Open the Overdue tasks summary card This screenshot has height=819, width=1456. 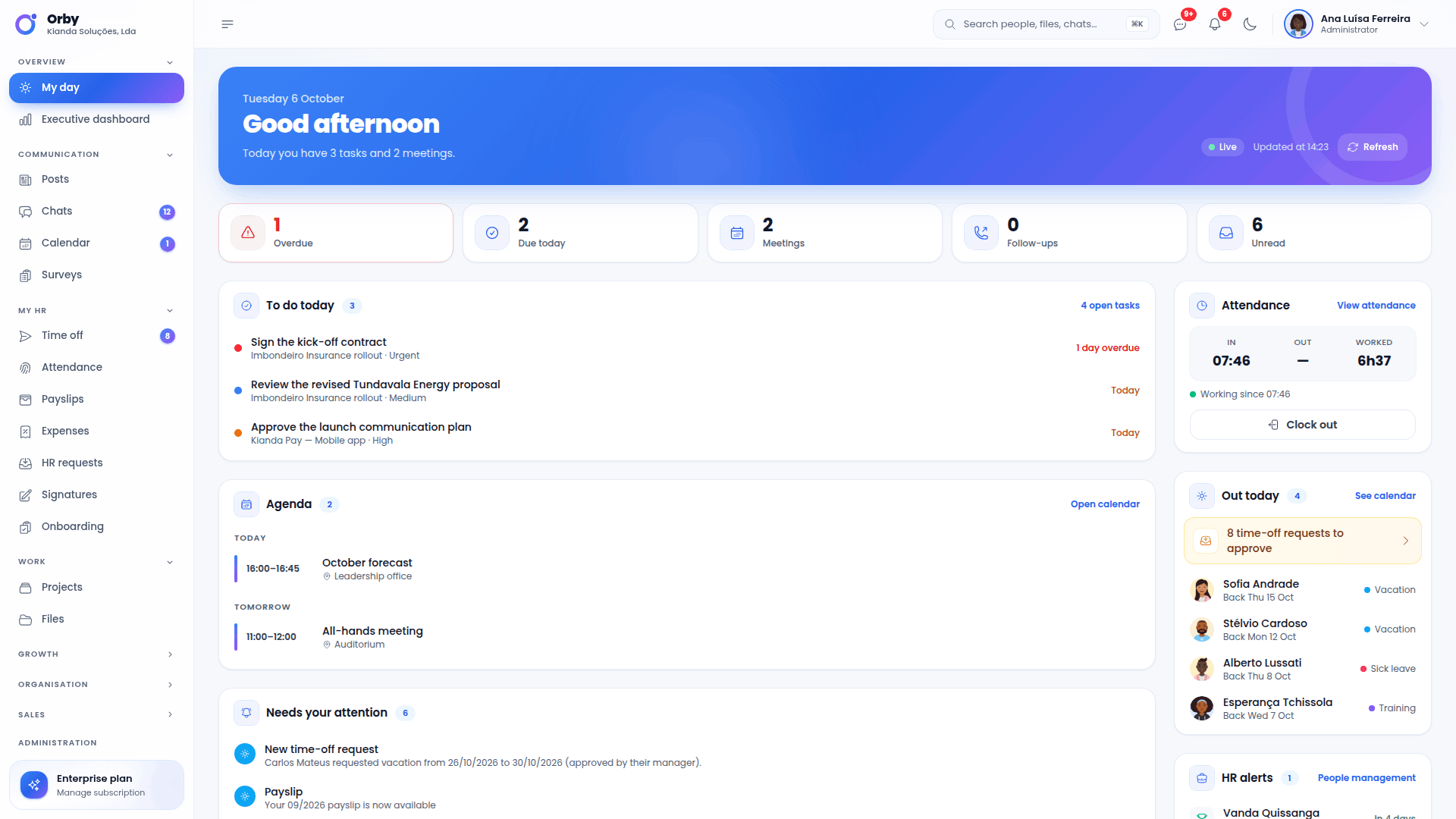[x=336, y=233]
